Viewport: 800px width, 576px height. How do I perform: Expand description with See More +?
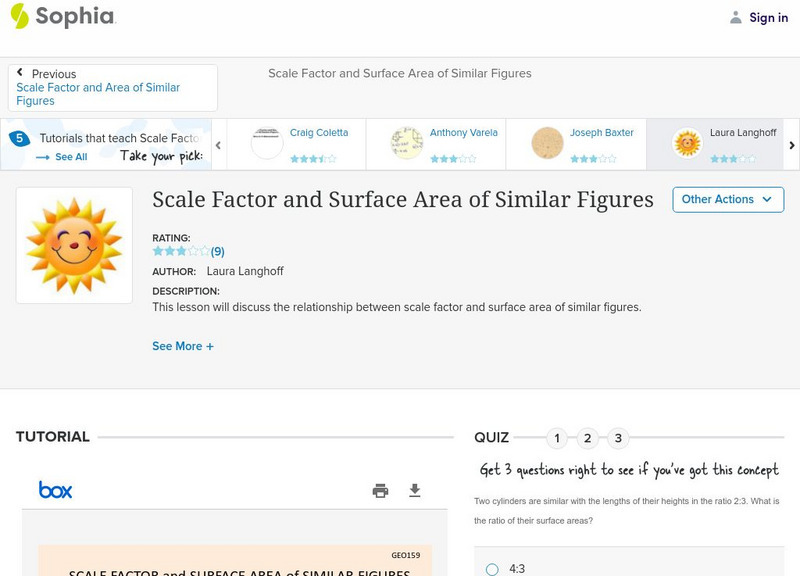tap(183, 346)
